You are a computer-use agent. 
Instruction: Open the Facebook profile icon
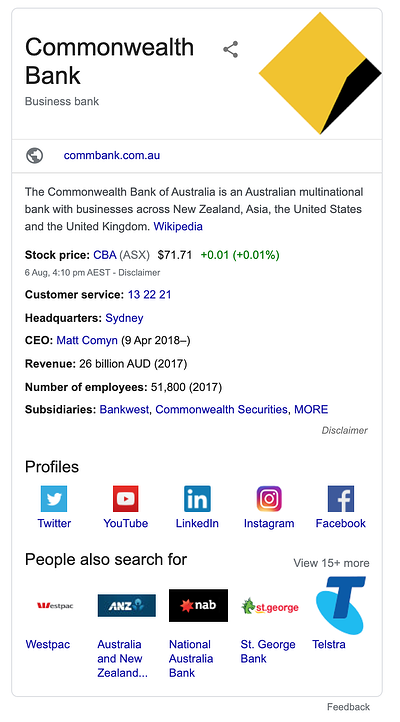pos(341,499)
